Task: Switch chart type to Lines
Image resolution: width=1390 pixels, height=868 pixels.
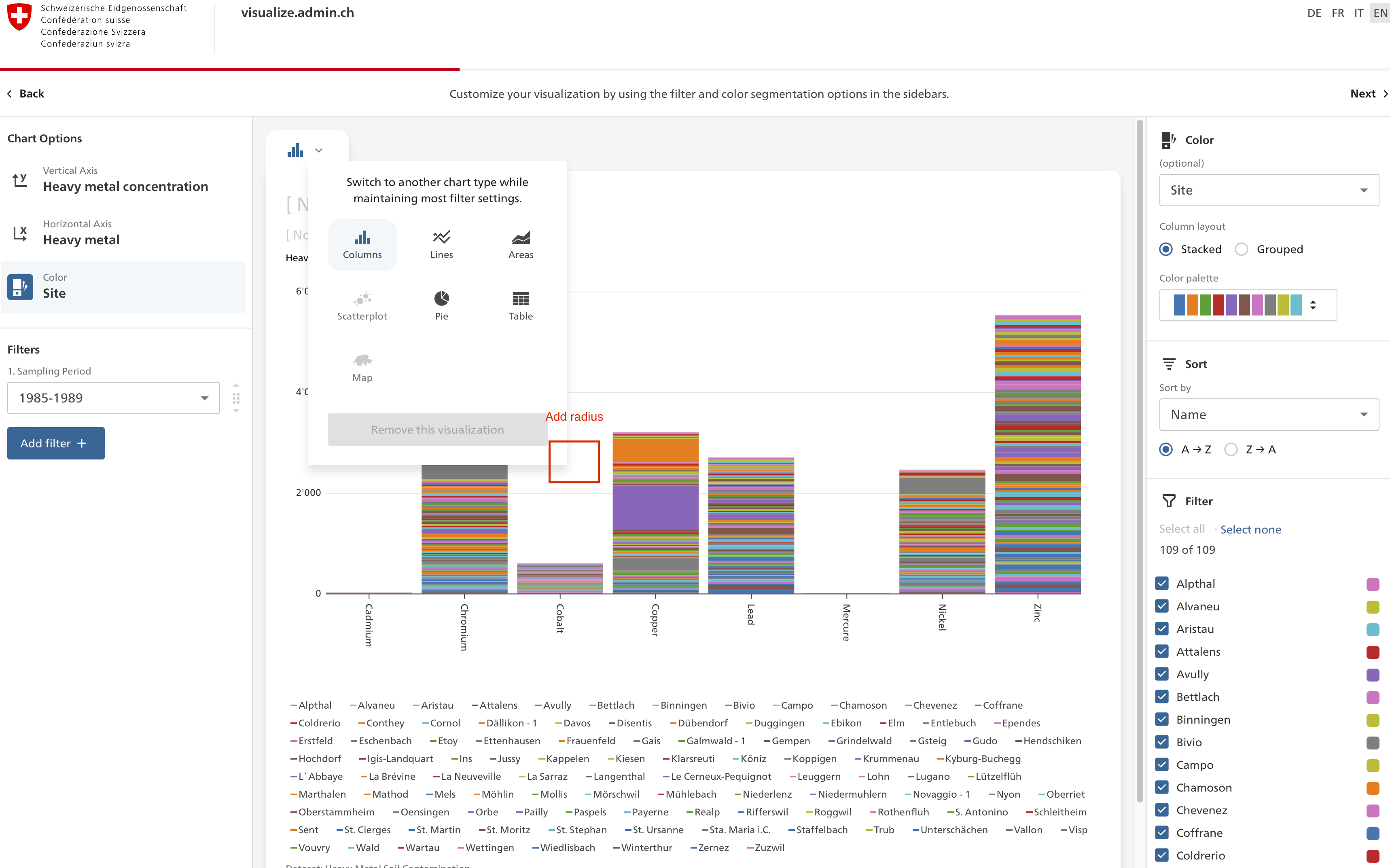Action: click(x=441, y=245)
